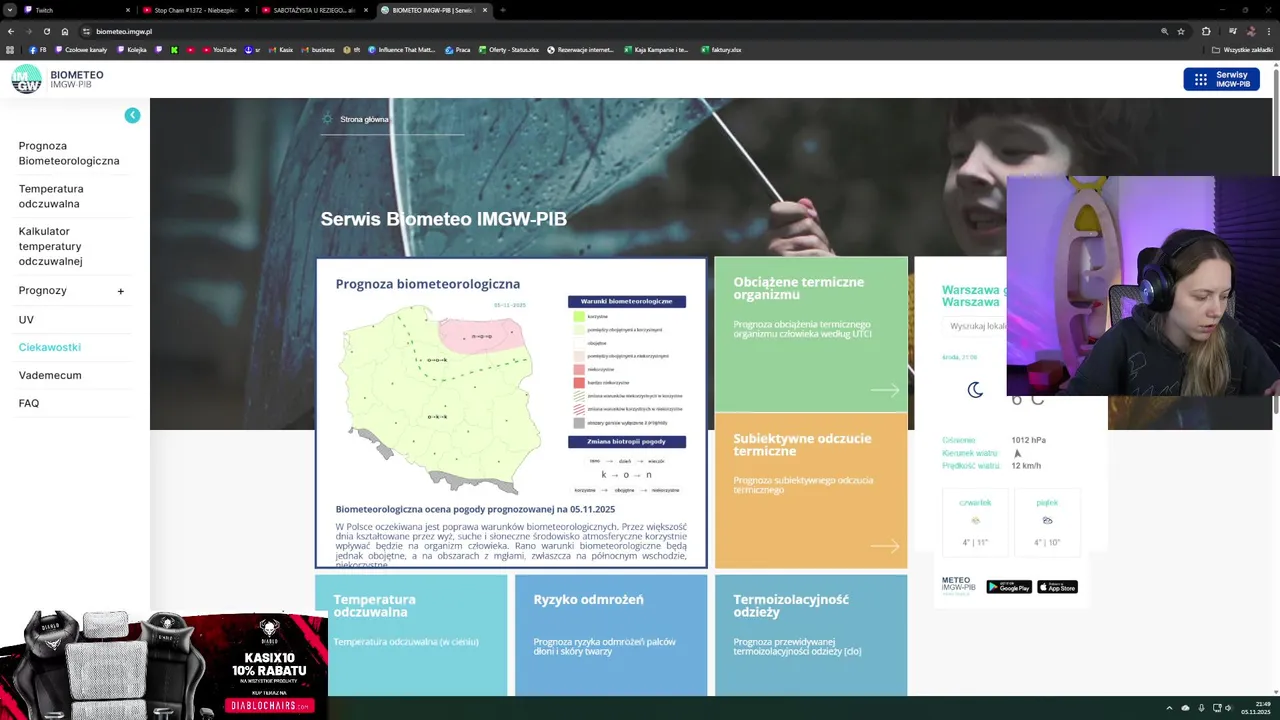This screenshot has width=1280, height=720.
Task: Open the Praca bookmark
Action: click(x=457, y=50)
